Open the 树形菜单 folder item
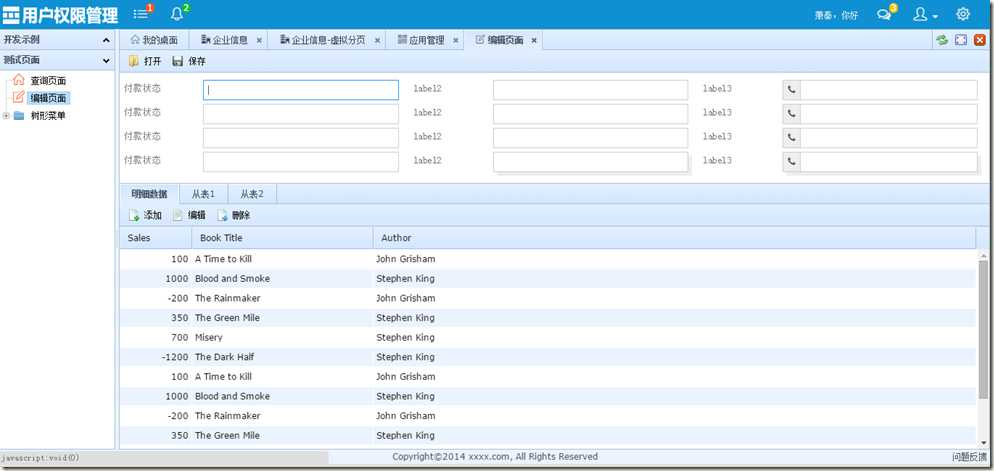 [x=48, y=115]
